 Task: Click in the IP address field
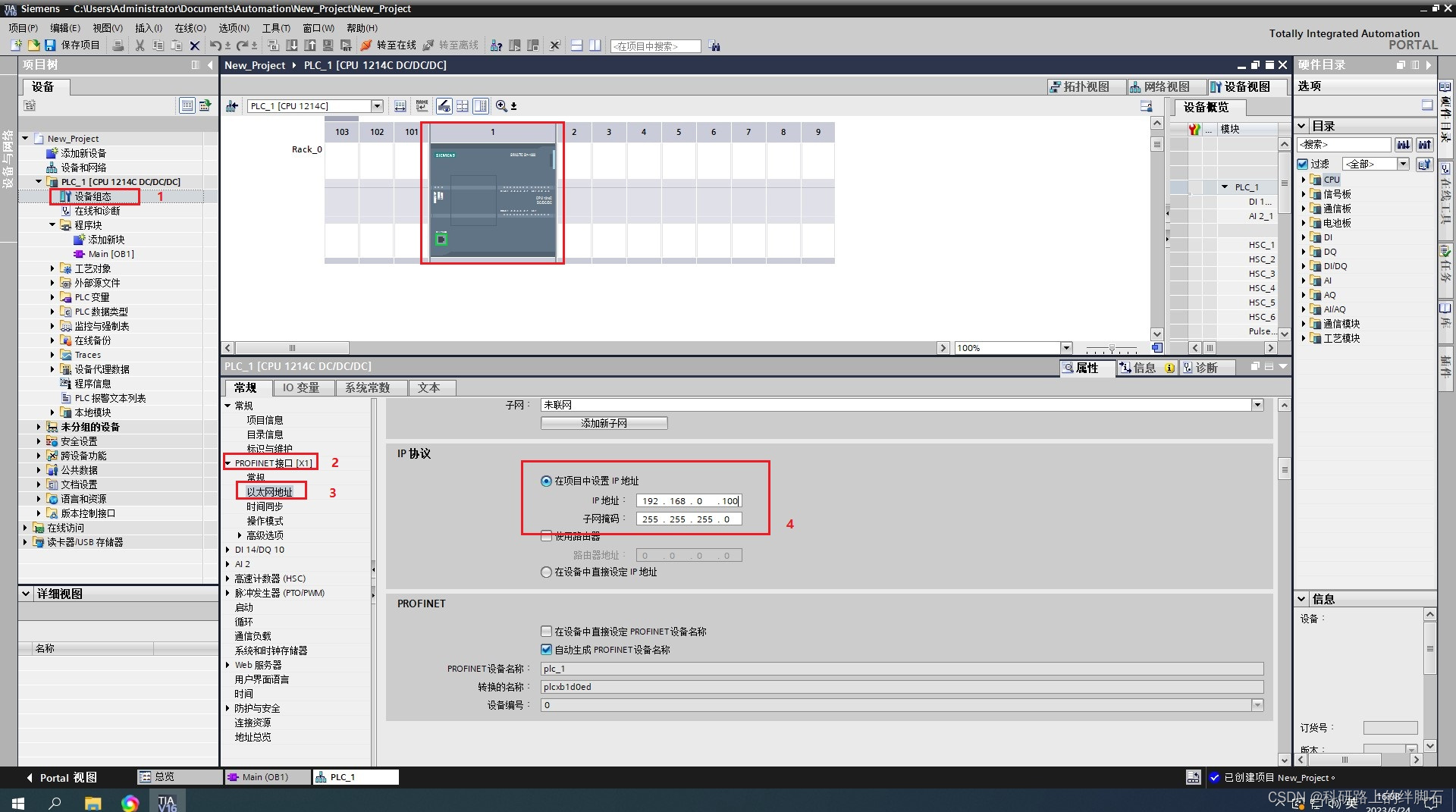689,500
